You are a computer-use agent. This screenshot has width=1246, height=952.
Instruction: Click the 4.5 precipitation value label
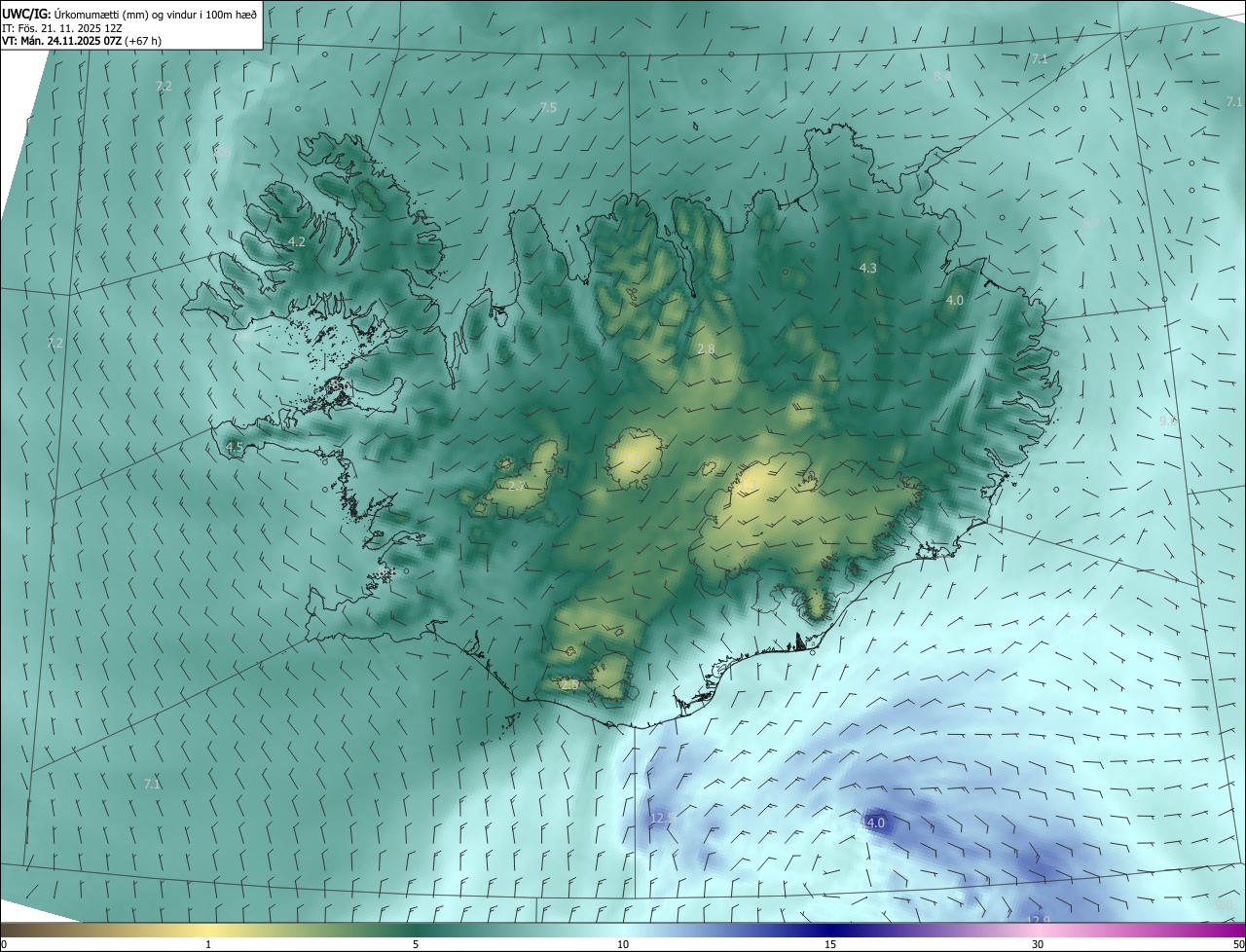coord(234,448)
